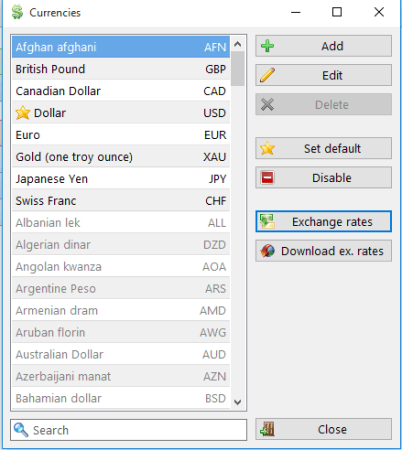Screen dimensions: 402x450
Task: Open the Exchange rates button
Action: pyautogui.click(x=324, y=222)
